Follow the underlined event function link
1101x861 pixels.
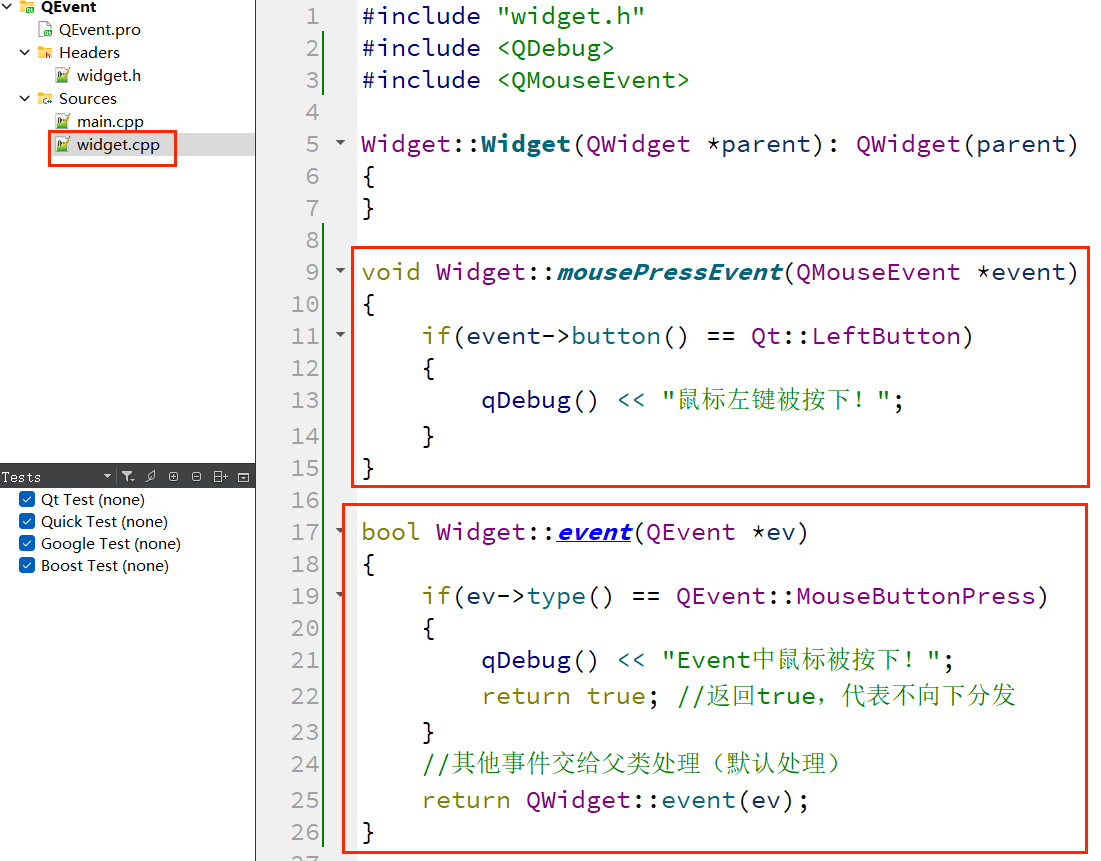point(595,532)
